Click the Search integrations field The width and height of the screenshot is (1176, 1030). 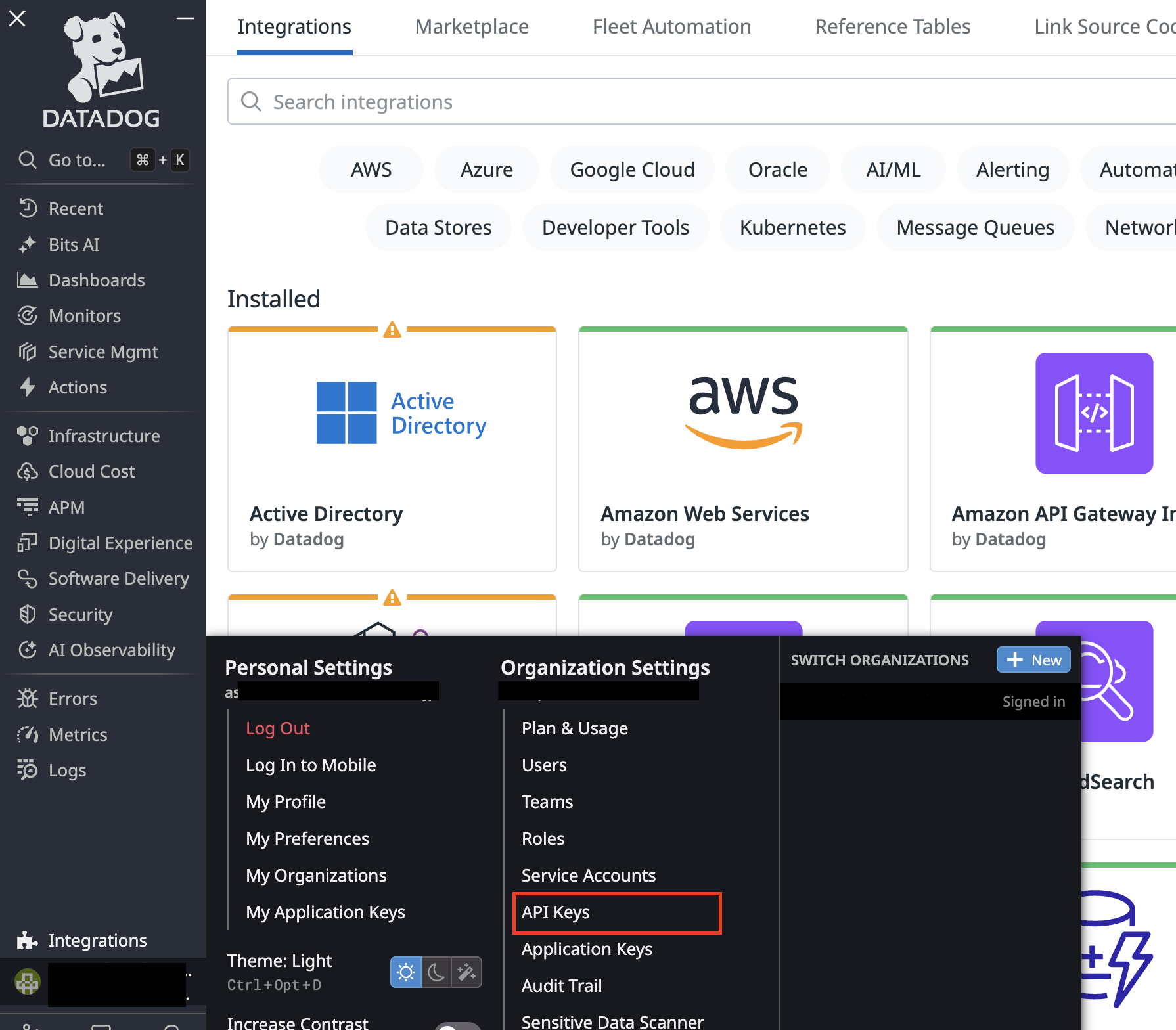click(657, 102)
